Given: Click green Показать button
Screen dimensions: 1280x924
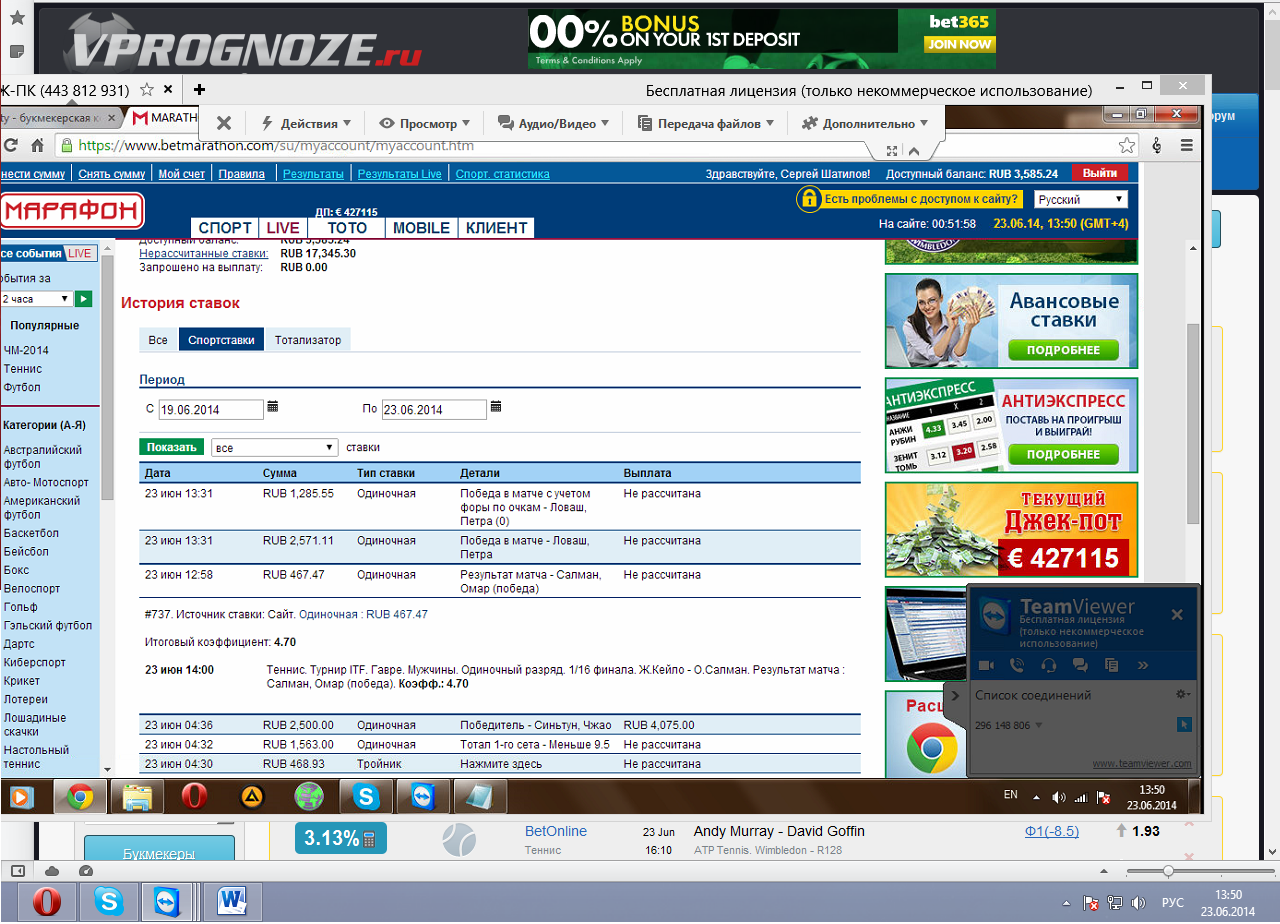Looking at the screenshot, I should (172, 447).
